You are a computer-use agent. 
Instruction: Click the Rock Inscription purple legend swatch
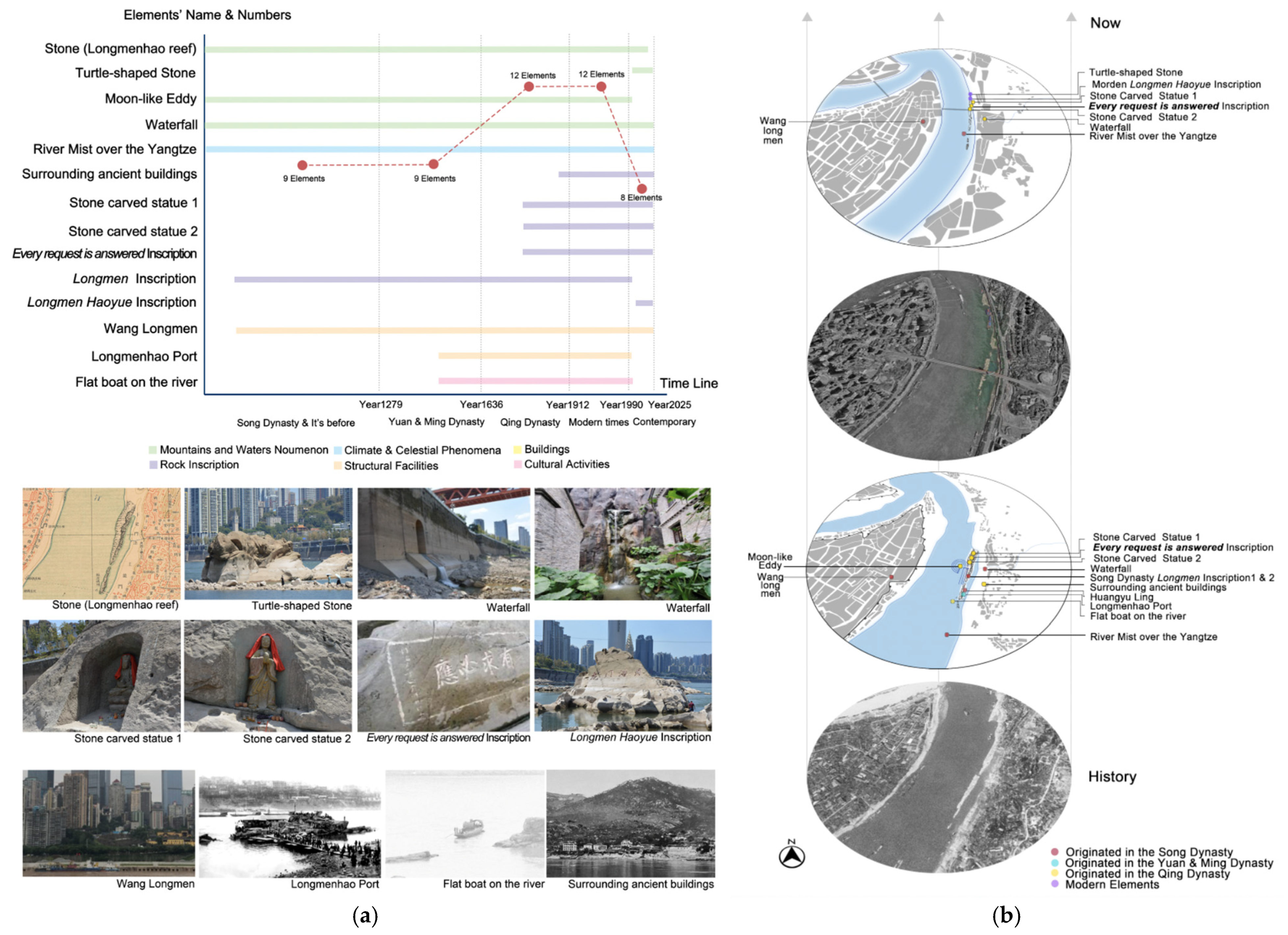tap(153, 465)
